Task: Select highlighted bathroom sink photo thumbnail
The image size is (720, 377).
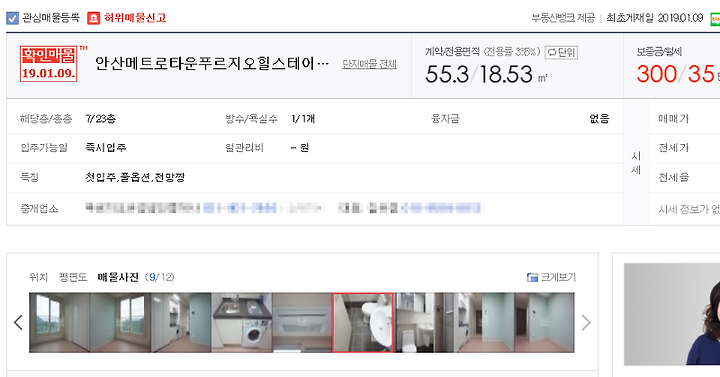Action: (363, 323)
